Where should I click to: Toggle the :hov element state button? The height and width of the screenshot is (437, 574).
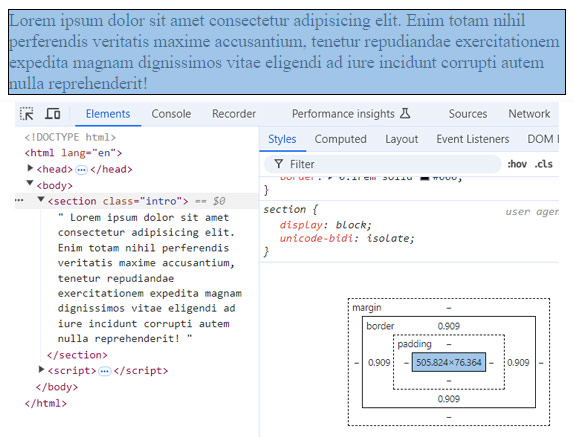517,164
